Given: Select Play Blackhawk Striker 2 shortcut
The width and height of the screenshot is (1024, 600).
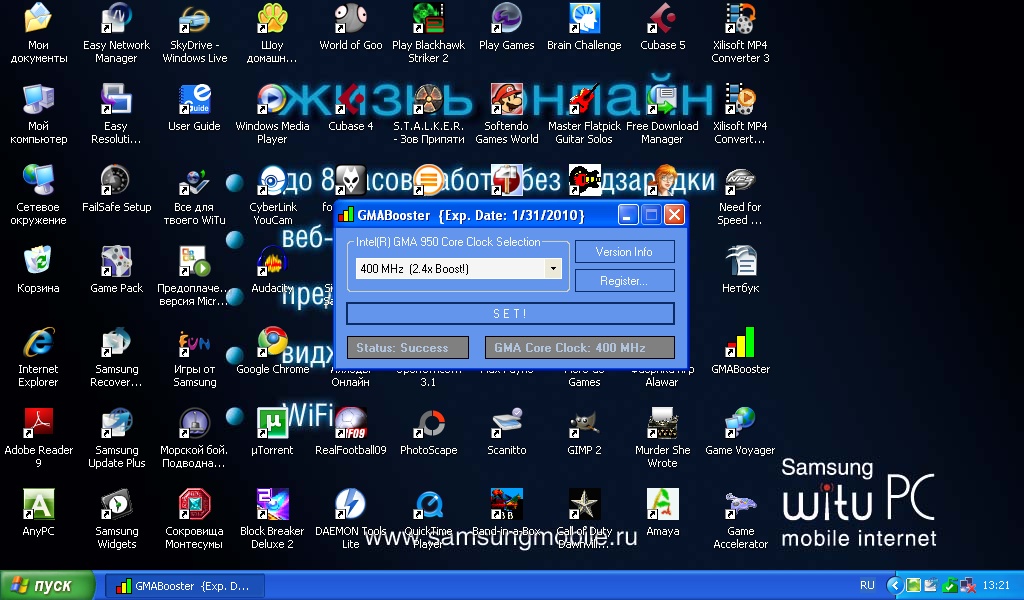Looking at the screenshot, I should coord(428,18).
